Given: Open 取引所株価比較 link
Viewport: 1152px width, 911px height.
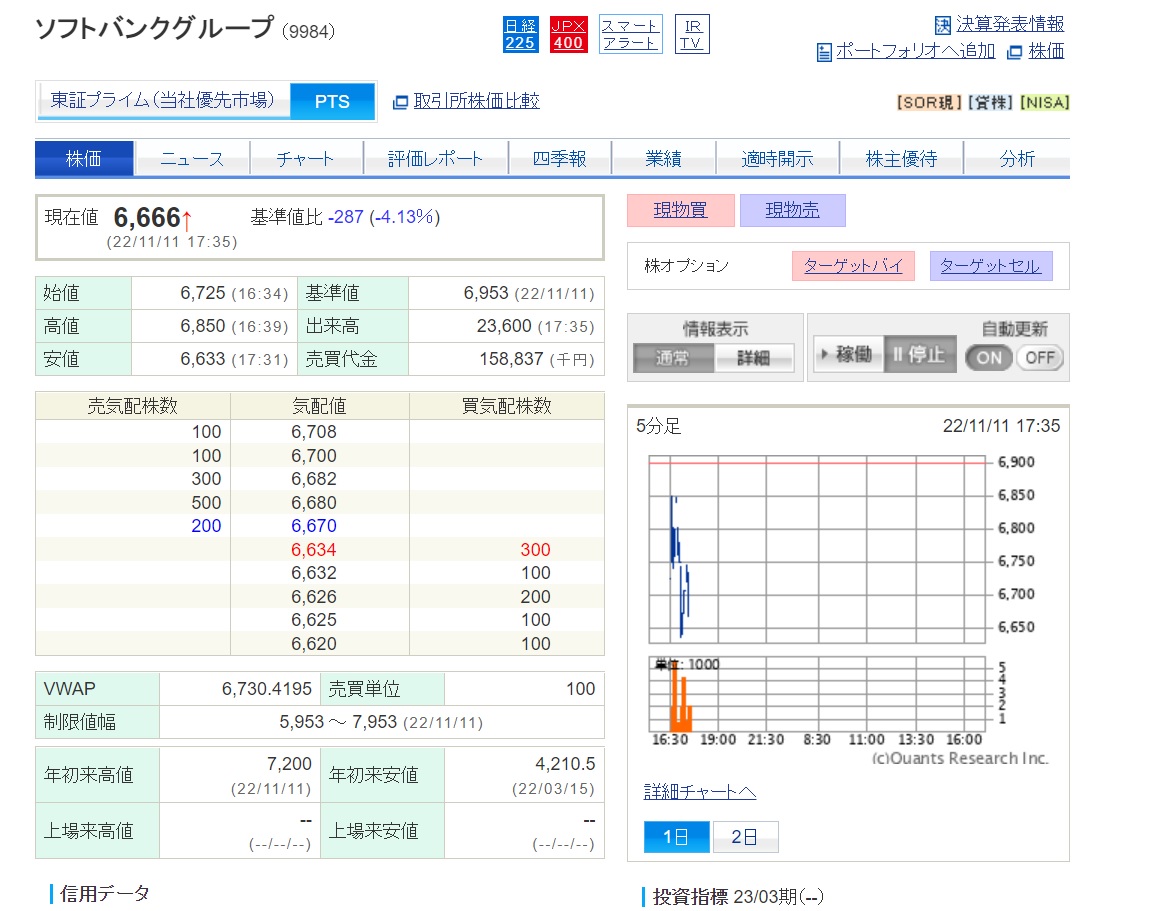Looking at the screenshot, I should click(477, 101).
